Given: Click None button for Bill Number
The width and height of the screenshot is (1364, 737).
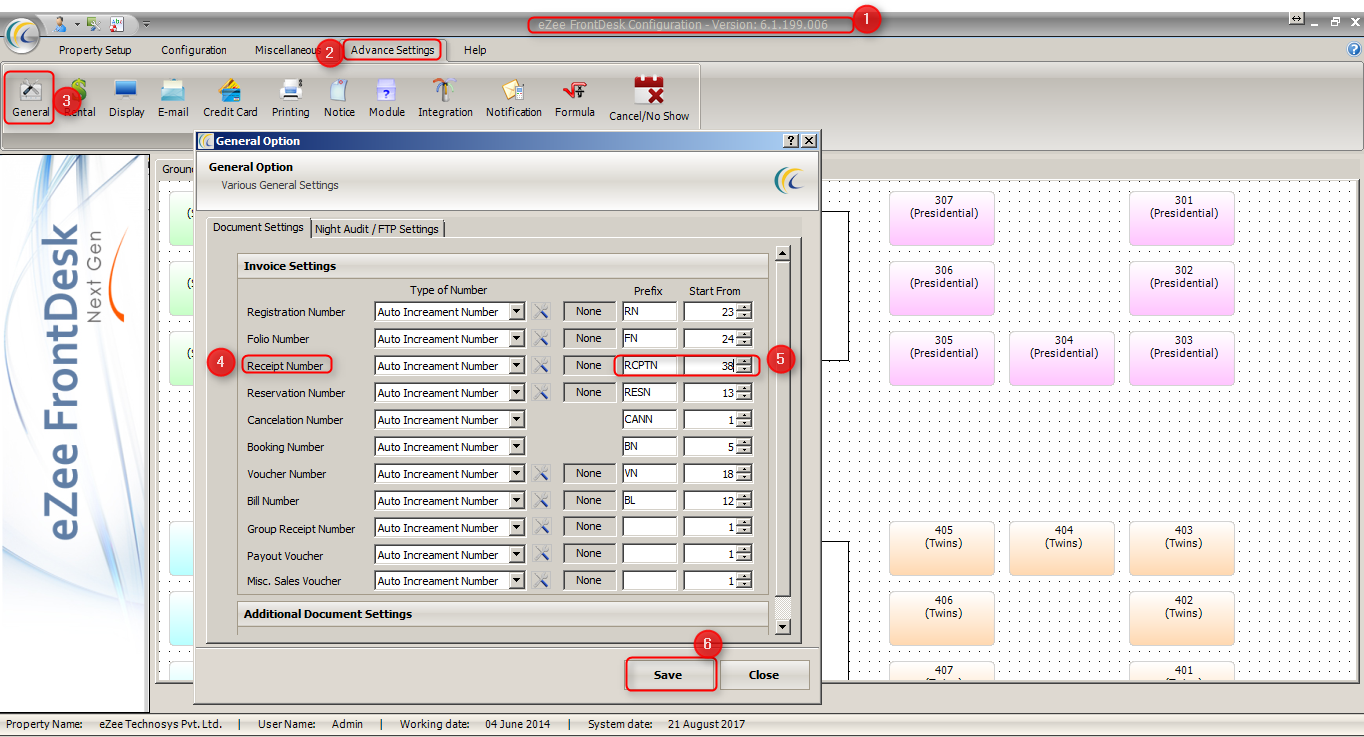Looking at the screenshot, I should point(589,500).
